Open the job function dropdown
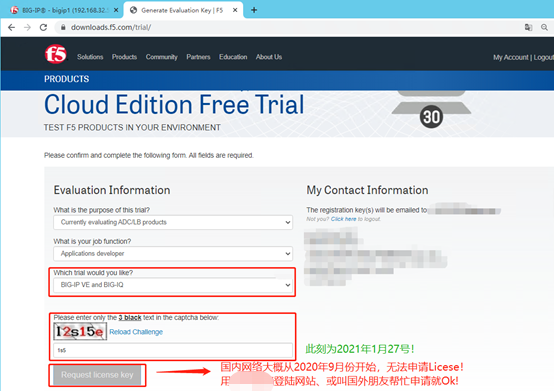The height and width of the screenshot is (391, 554). (173, 254)
